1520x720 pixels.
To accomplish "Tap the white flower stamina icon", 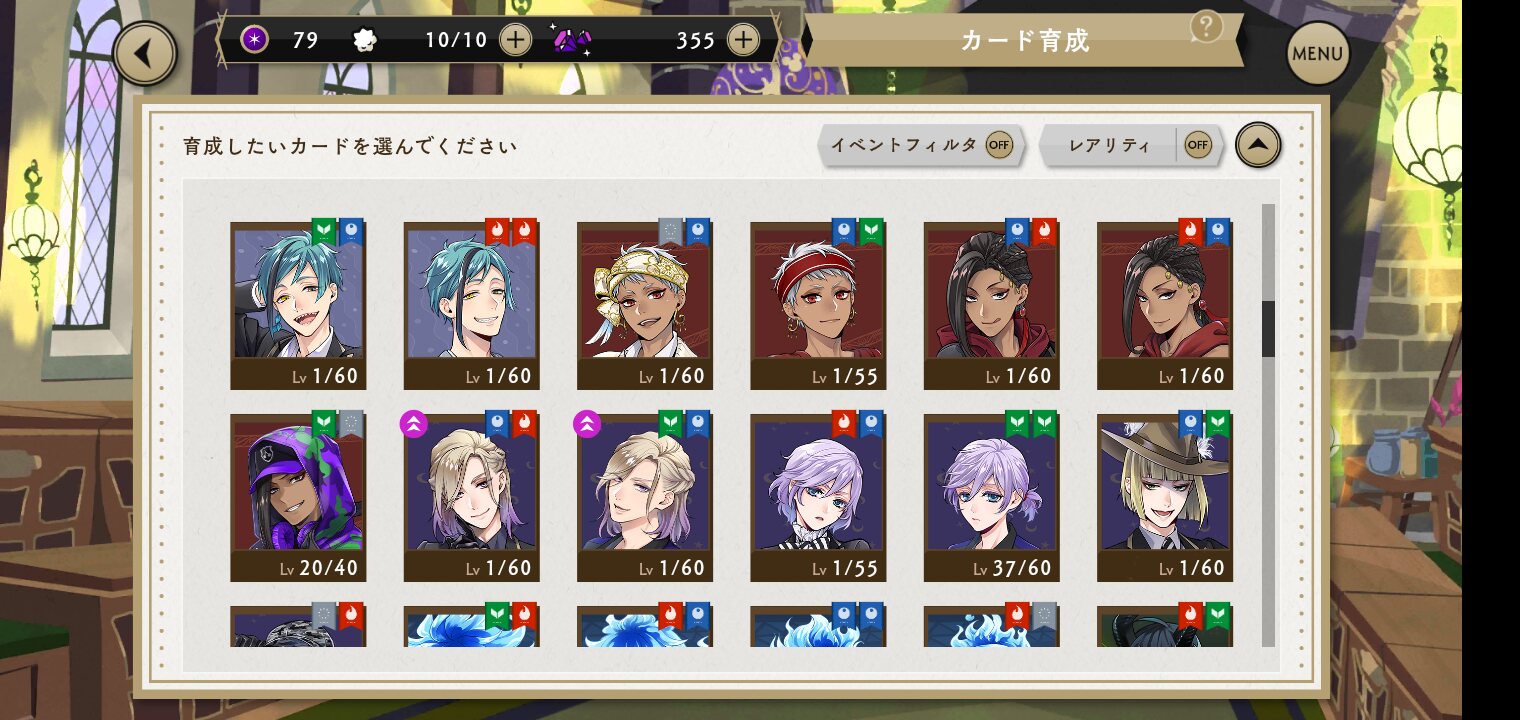I will [x=366, y=40].
